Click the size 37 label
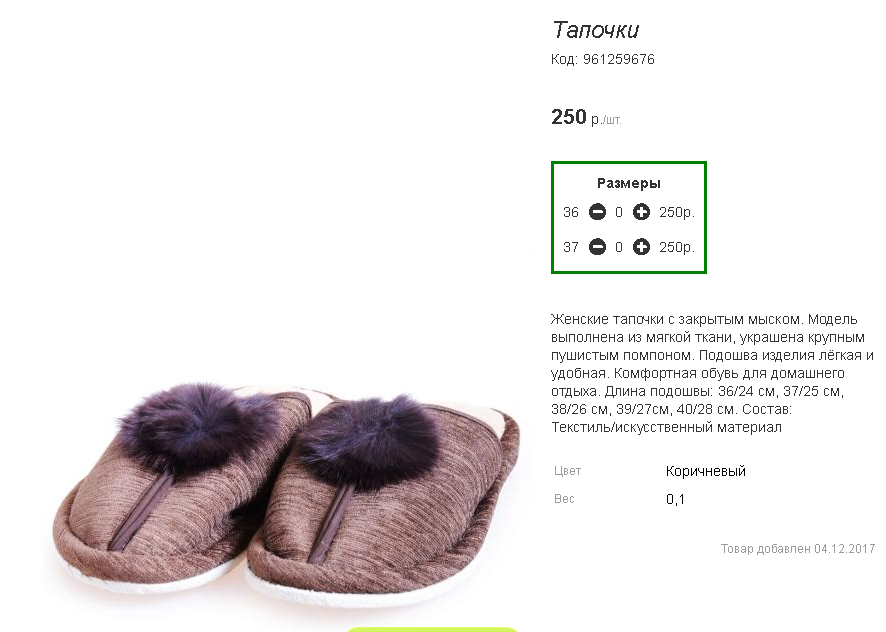Image resolution: width=886 pixels, height=632 pixels. click(x=571, y=248)
